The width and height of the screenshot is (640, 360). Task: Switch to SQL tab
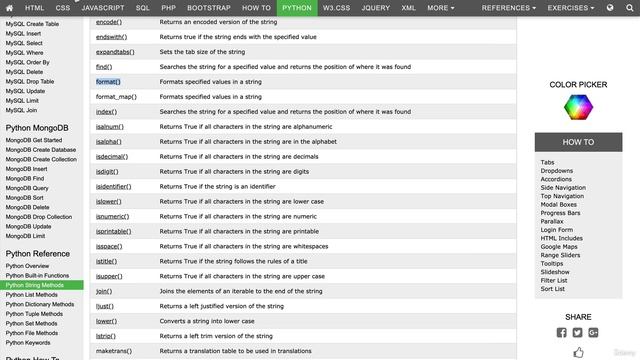(x=142, y=8)
